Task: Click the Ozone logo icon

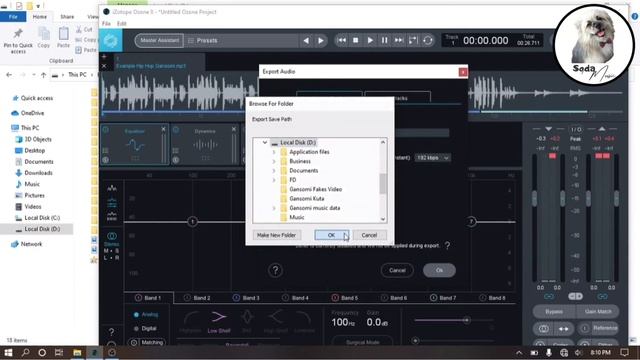Action: pyautogui.click(x=111, y=40)
